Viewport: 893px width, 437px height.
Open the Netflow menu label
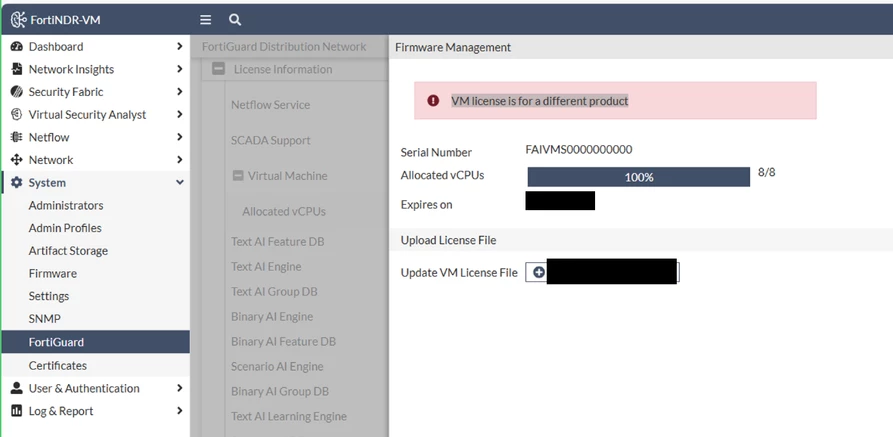point(49,137)
